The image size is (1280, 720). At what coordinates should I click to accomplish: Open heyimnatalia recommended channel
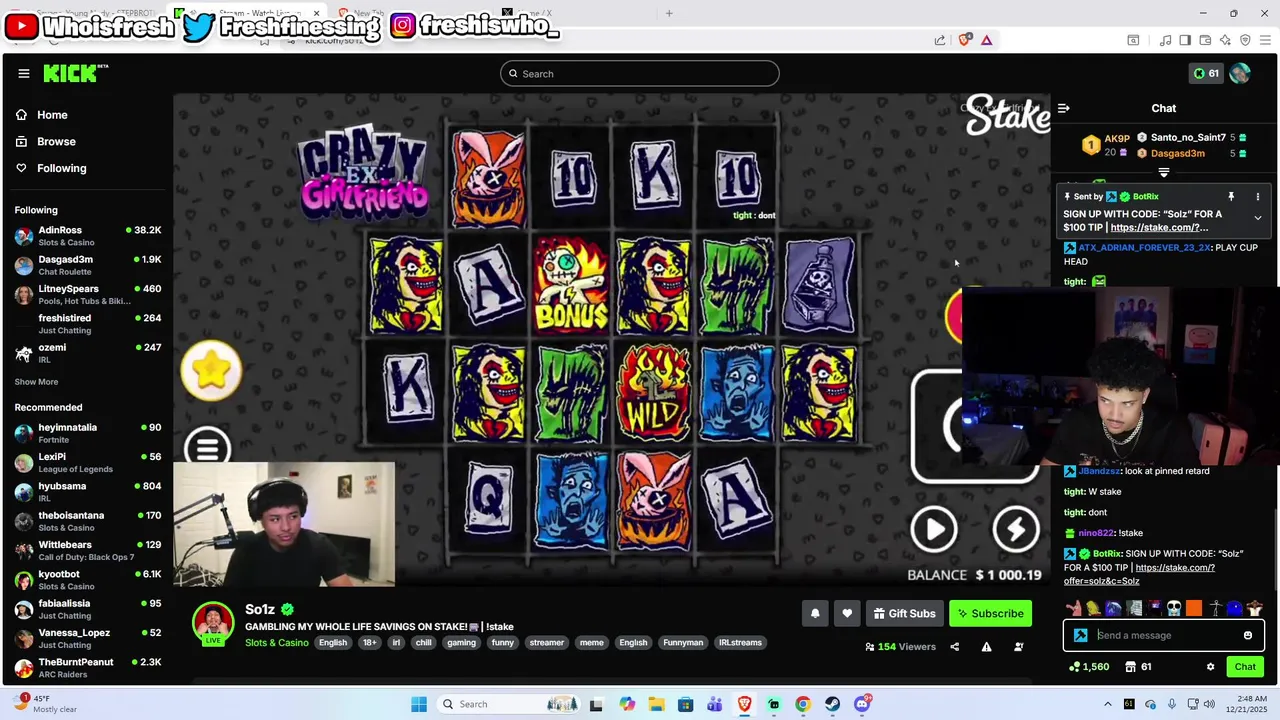pyautogui.click(x=88, y=433)
